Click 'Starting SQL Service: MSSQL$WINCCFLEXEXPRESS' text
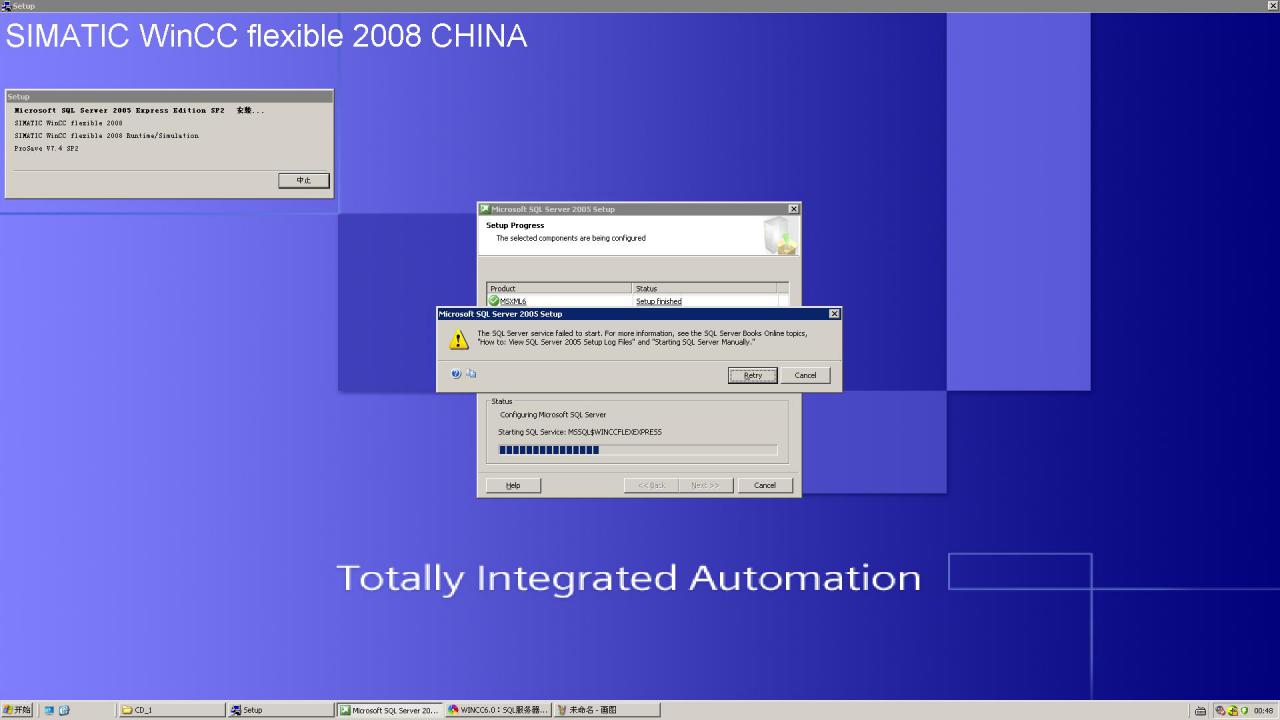 (580, 432)
